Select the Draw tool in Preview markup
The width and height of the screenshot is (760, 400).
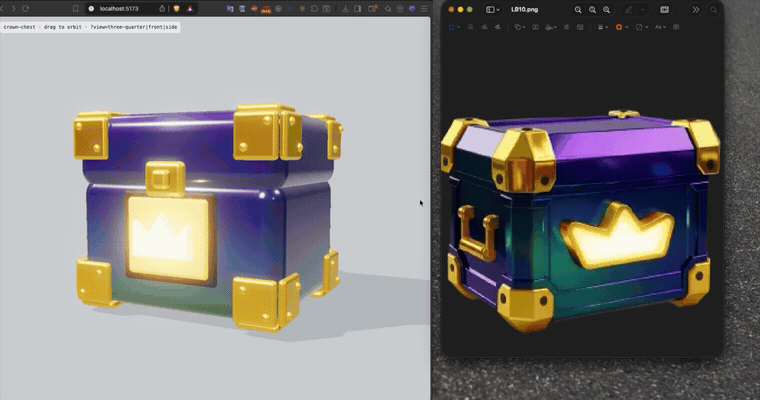[x=498, y=27]
